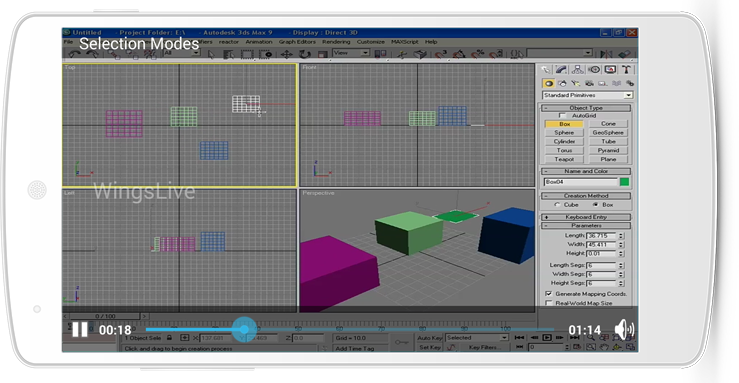Click the Select Object arrow tool
739x383 pixels.
[211, 54]
